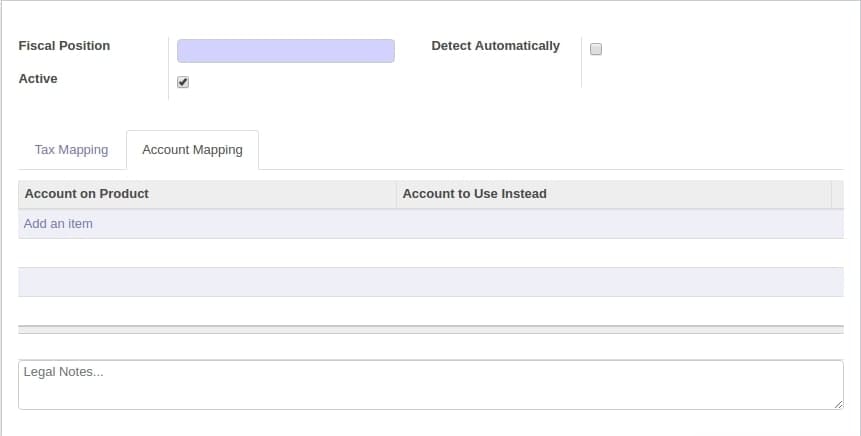This screenshot has width=861, height=436.
Task: Click the divider between the two column headers
Action: pyautogui.click(x=396, y=194)
